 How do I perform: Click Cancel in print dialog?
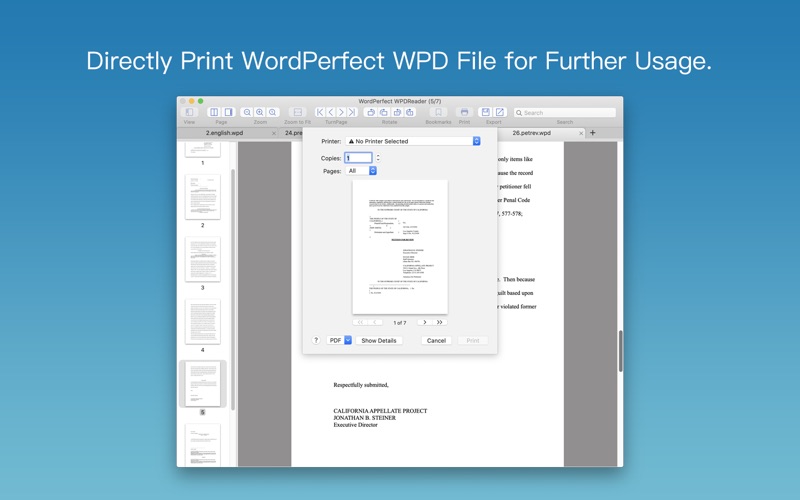pyautogui.click(x=436, y=340)
